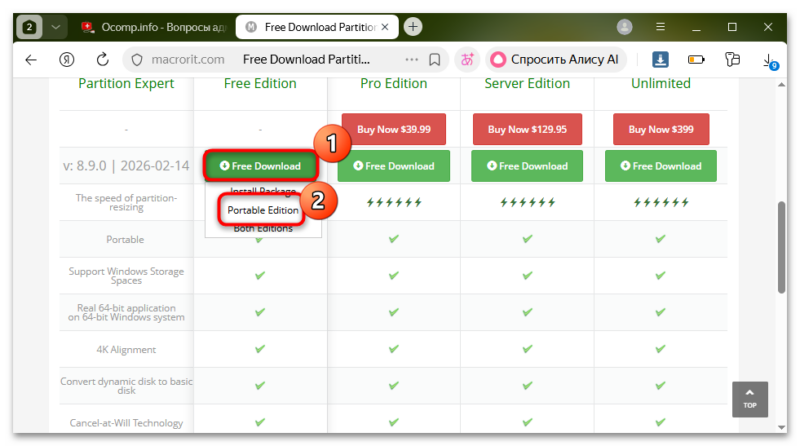The height and width of the screenshot is (446, 800).
Task: Click the vertical page scrollbar thumb
Action: (x=781, y=247)
